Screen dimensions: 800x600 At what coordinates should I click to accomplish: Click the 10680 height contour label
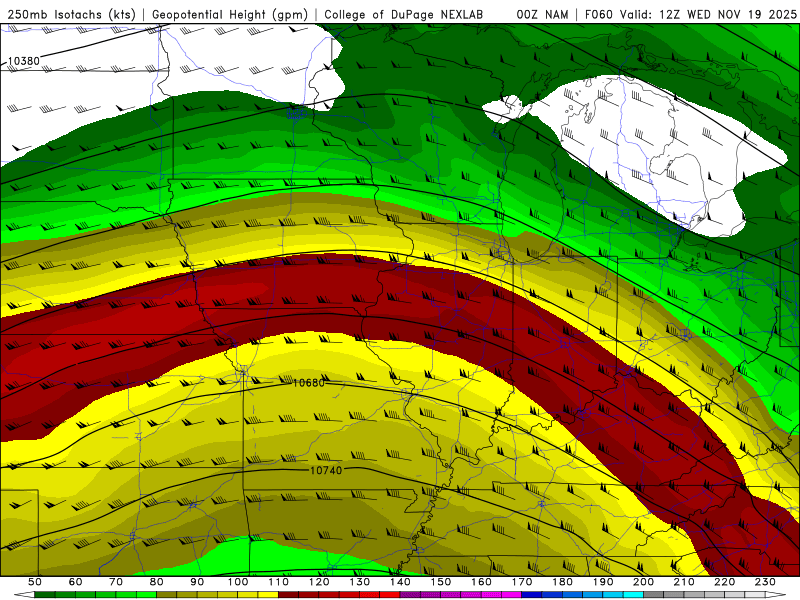[x=308, y=382]
